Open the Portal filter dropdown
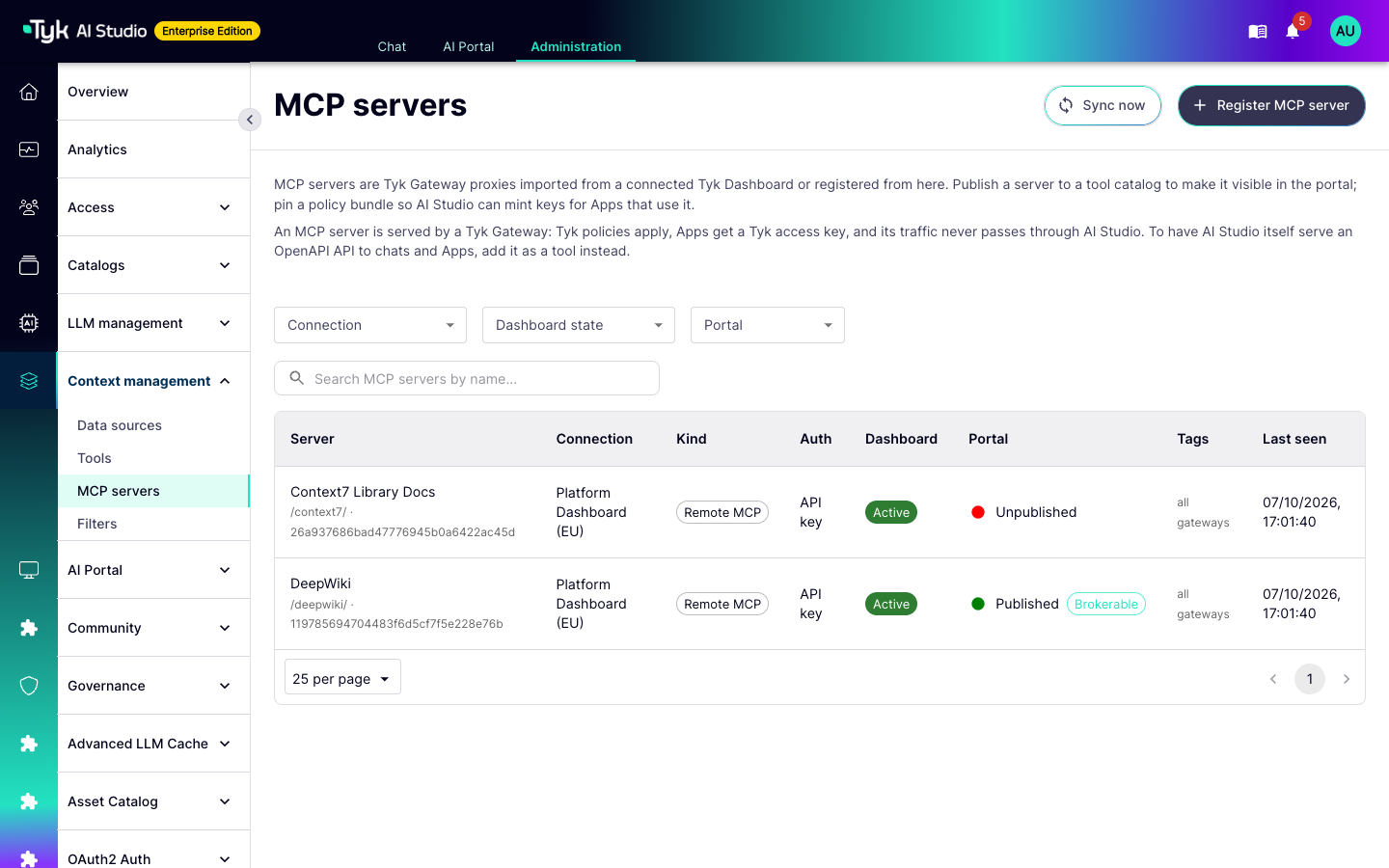Viewport: 1389px width, 868px height. click(768, 325)
